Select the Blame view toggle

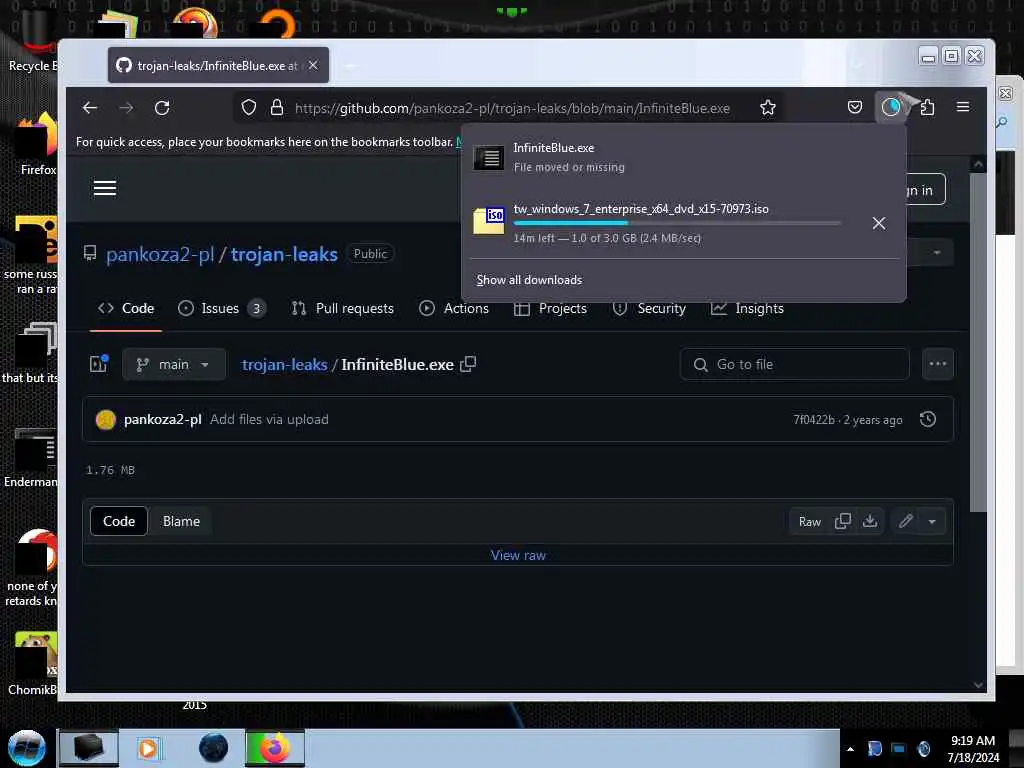tap(182, 521)
